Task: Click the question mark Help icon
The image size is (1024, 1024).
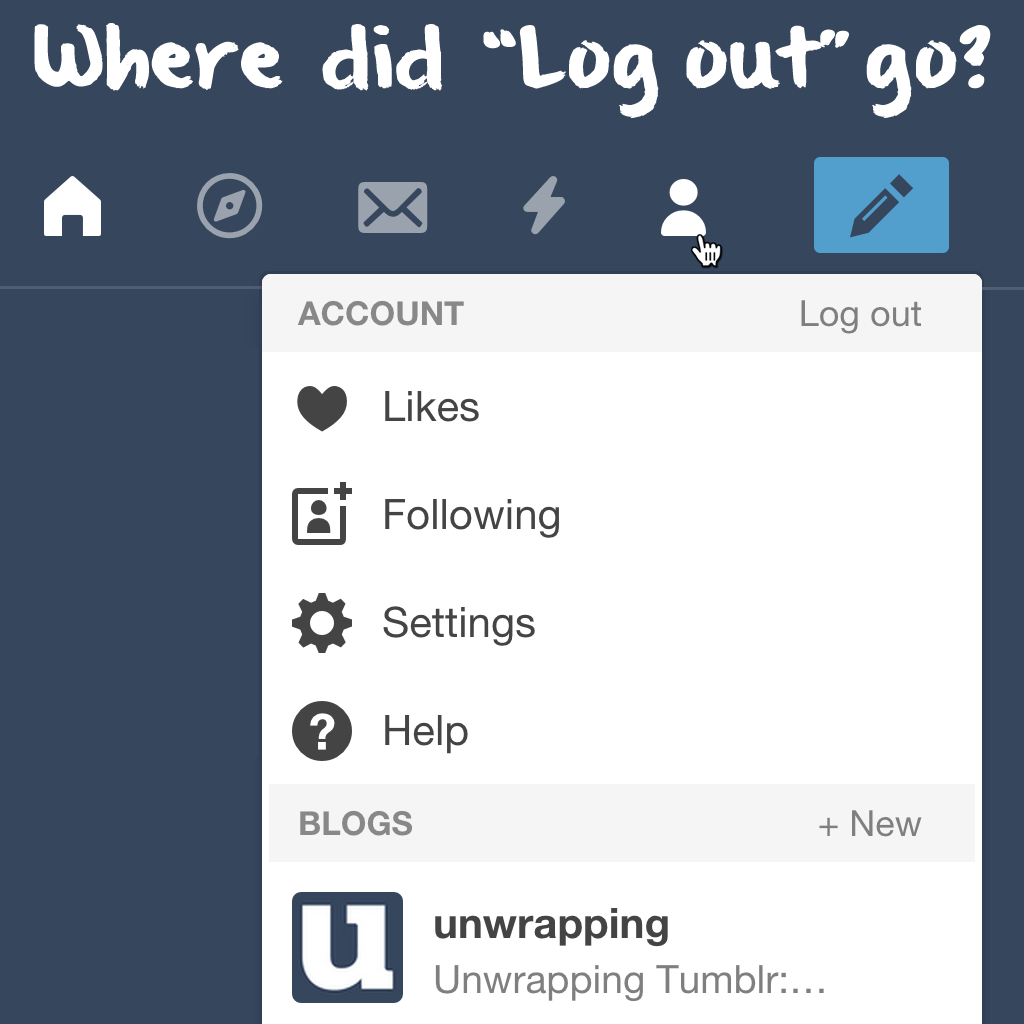Action: tap(322, 730)
